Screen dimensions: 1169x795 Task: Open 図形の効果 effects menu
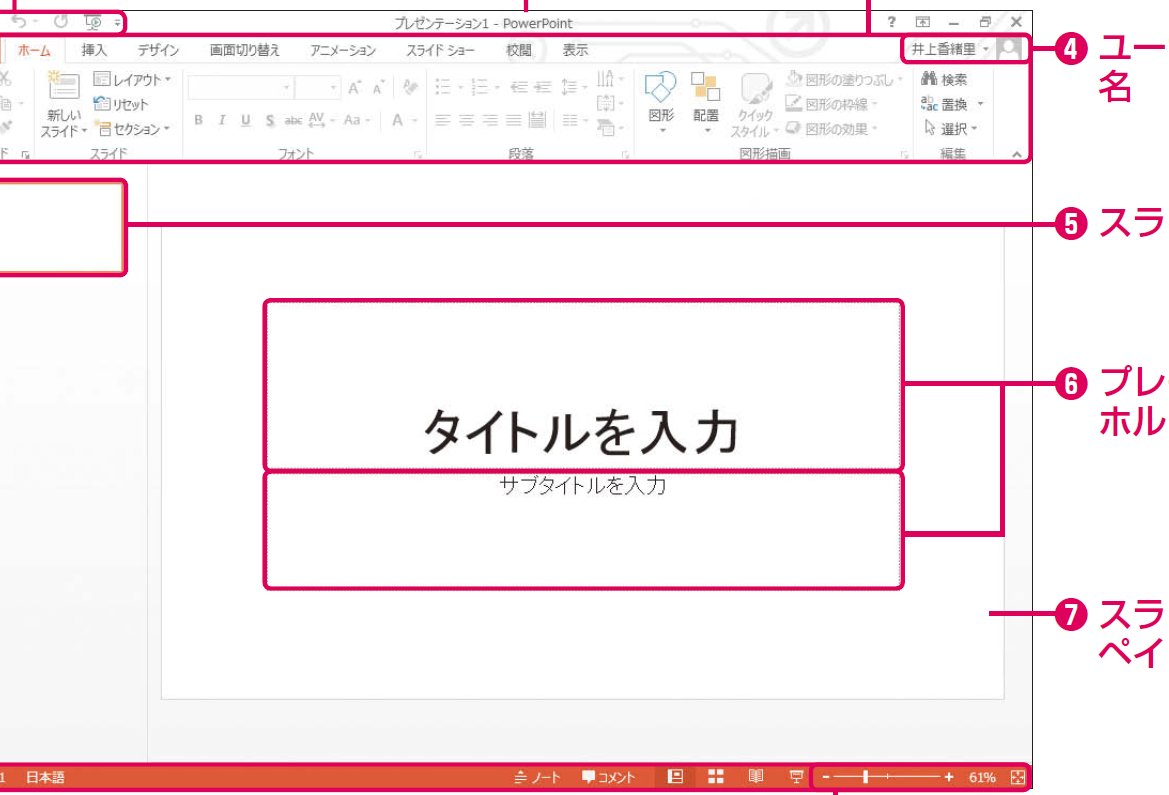pyautogui.click(x=833, y=129)
